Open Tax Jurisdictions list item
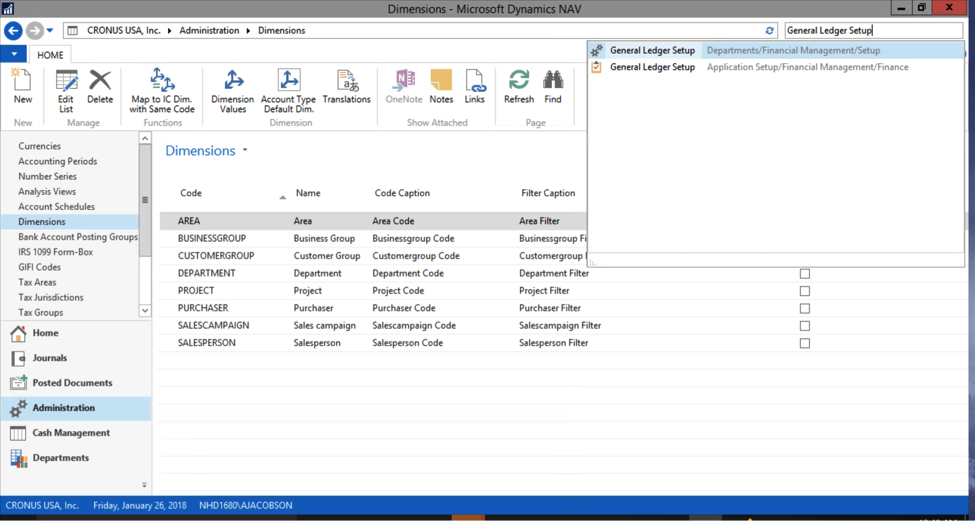This screenshot has height=521, width=975. [50, 297]
